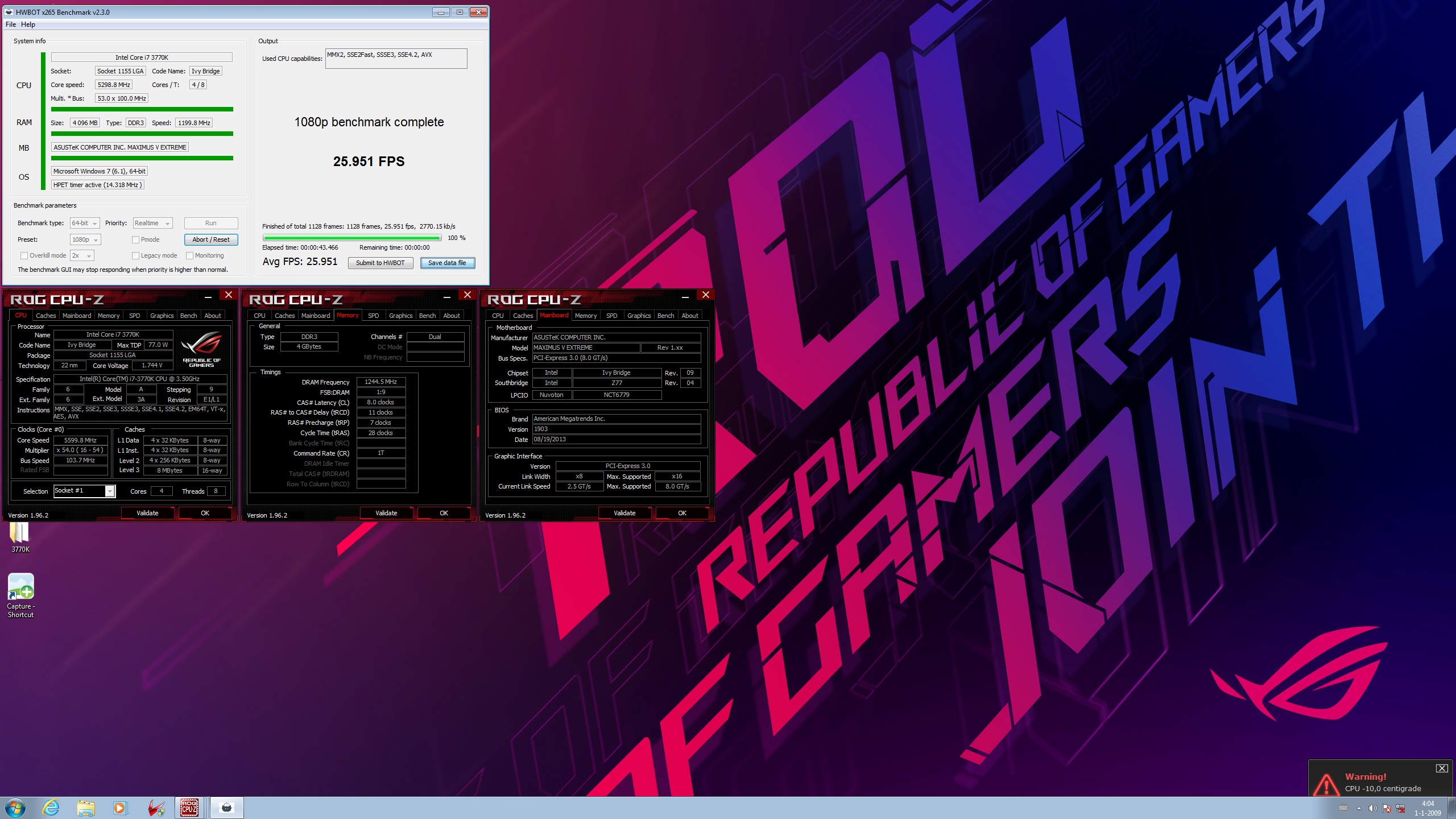The height and width of the screenshot is (819, 1456).
Task: Minimize the ROG CPU-Z Memory window
Action: (447, 296)
